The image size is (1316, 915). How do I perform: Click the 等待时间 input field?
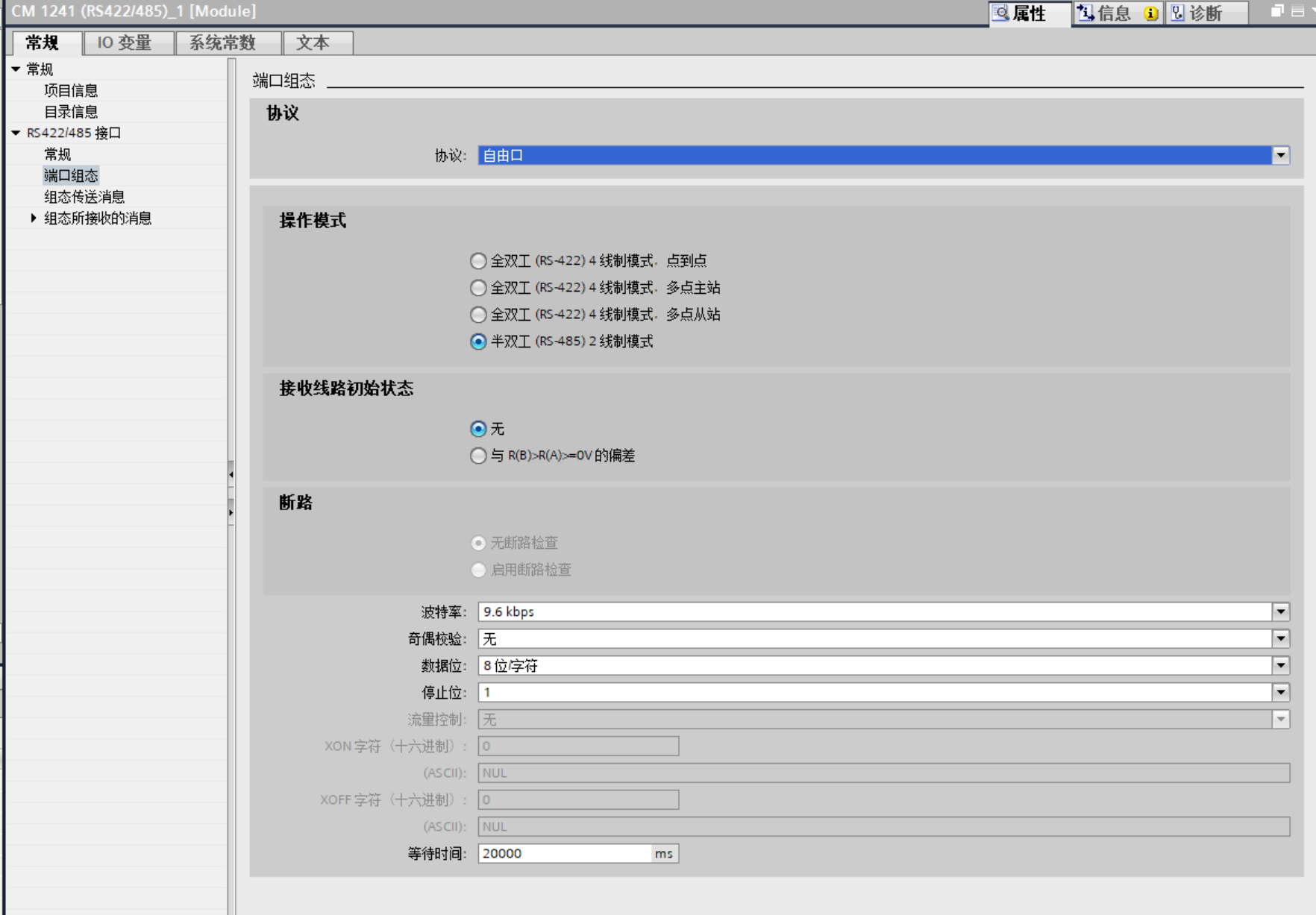pos(565,853)
